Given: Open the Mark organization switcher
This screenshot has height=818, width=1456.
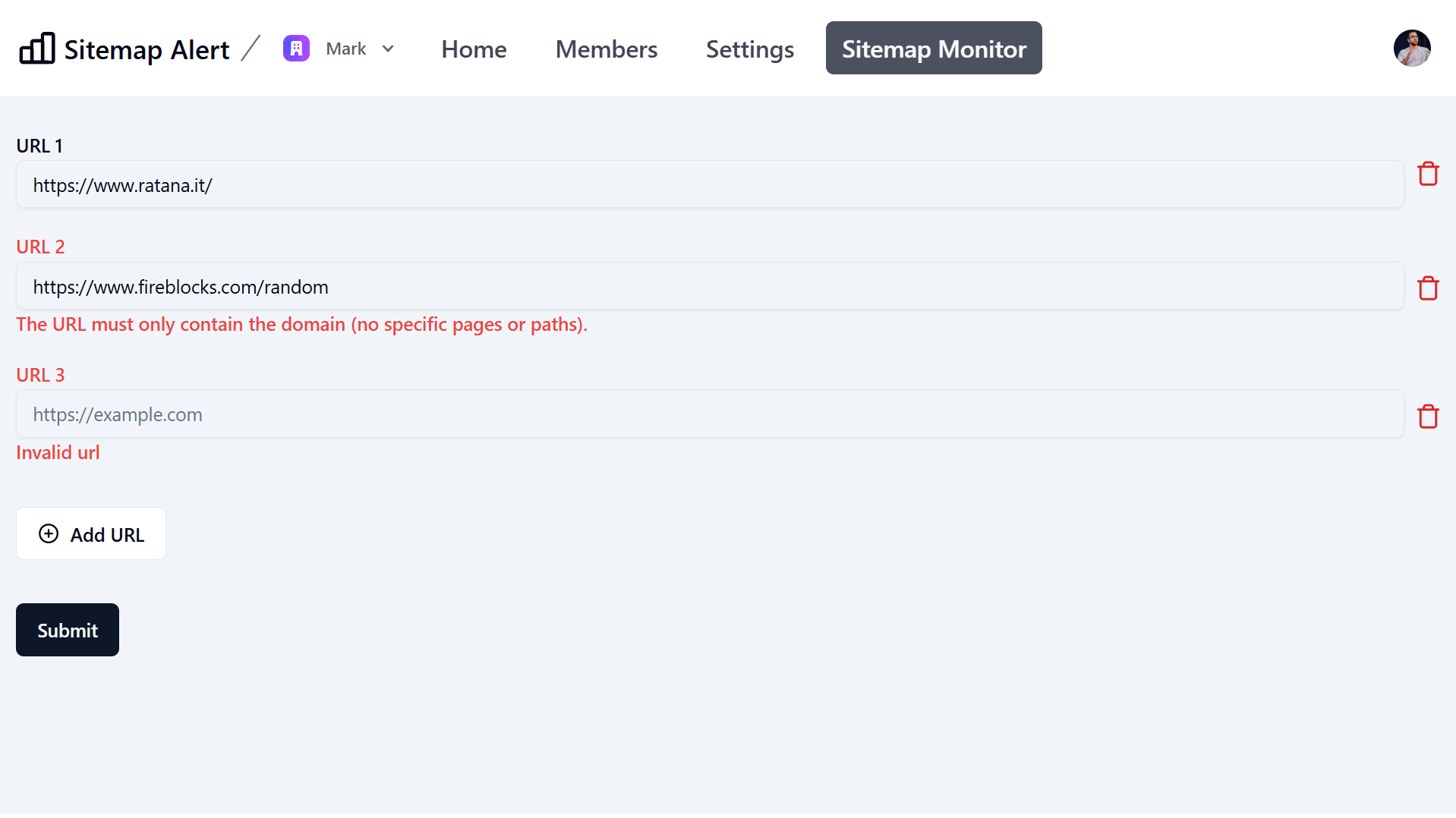Looking at the screenshot, I should (345, 49).
